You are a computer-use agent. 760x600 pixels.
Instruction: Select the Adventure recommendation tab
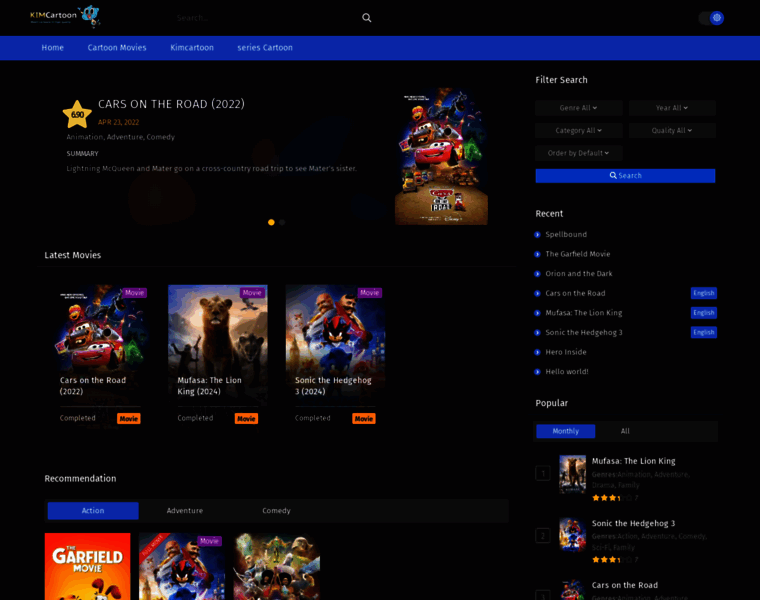(x=185, y=511)
